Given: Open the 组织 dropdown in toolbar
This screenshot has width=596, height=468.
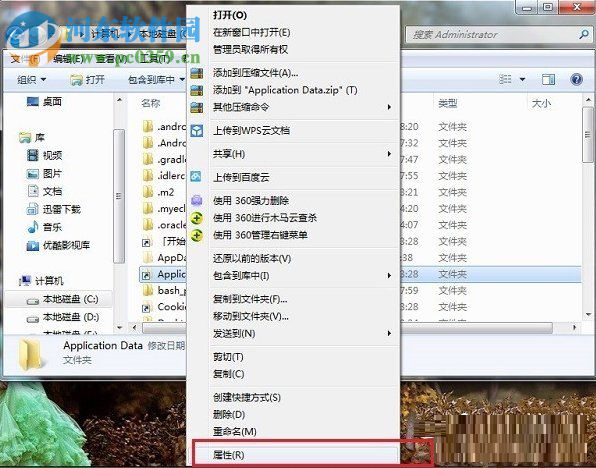Looking at the screenshot, I should click(32, 79).
